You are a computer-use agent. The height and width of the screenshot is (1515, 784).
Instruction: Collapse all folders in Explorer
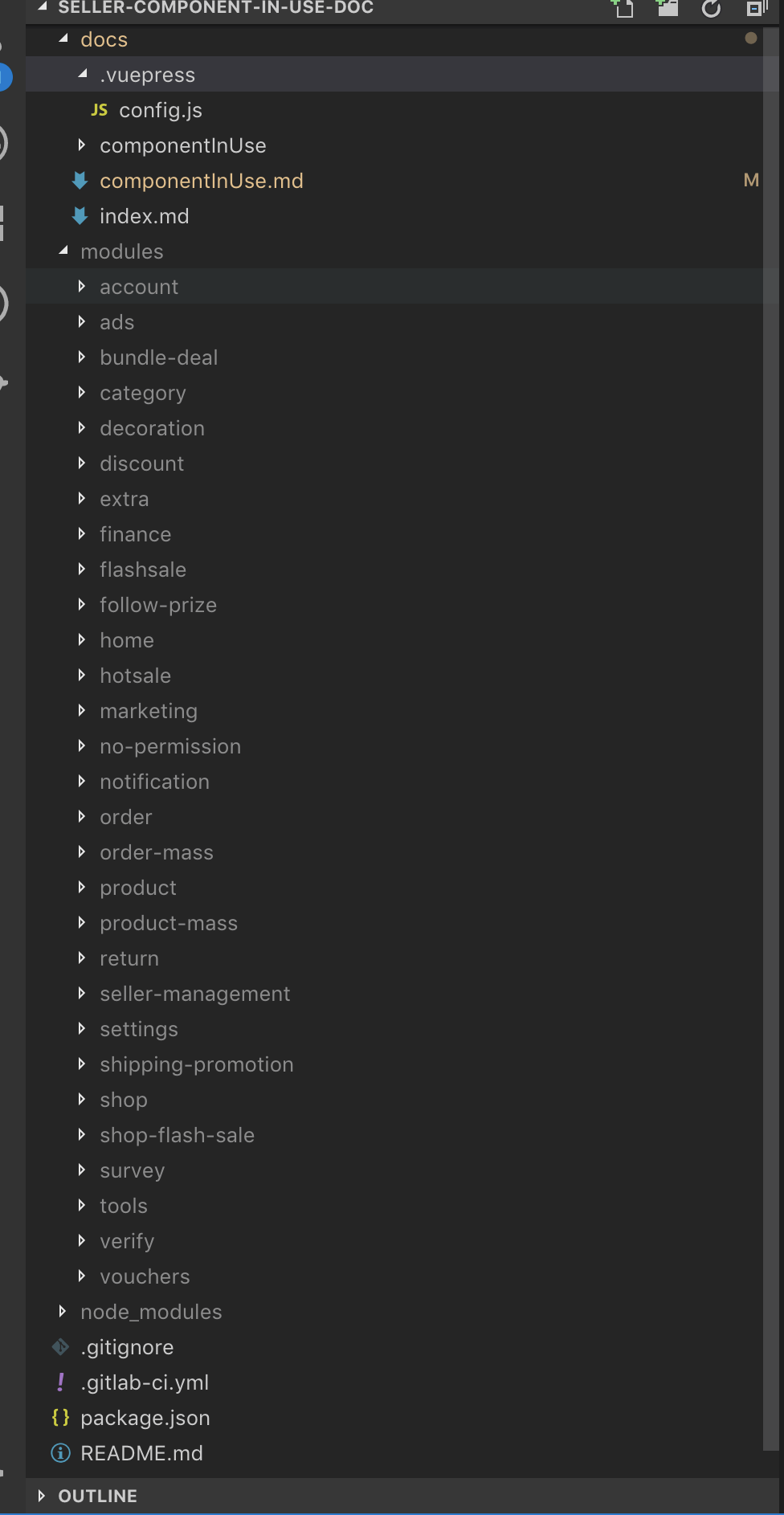coord(755,8)
